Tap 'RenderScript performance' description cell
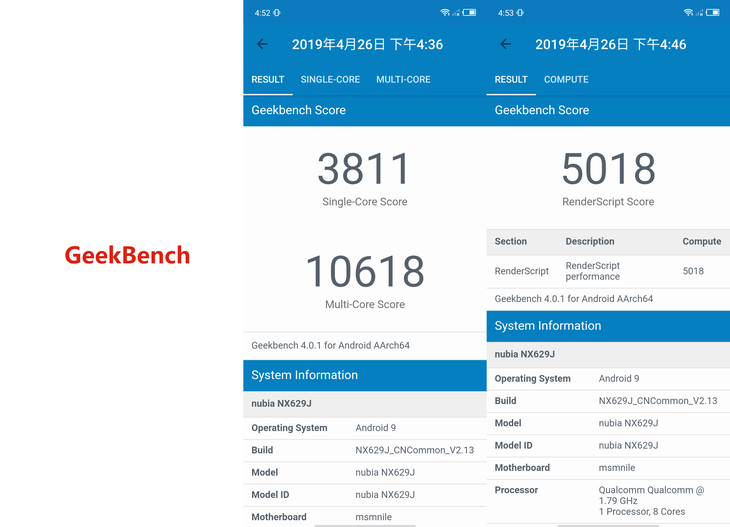Viewport: 730px width, 527px height. [593, 271]
